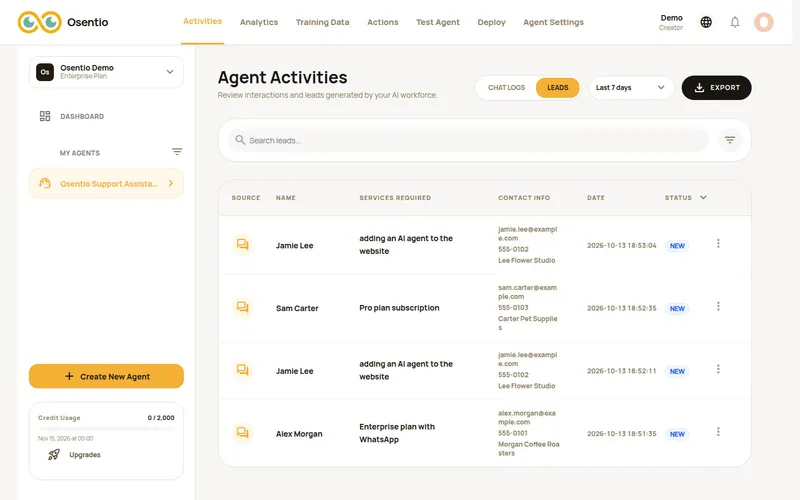
Task: Open the Deploy tab
Action: click(x=491, y=22)
